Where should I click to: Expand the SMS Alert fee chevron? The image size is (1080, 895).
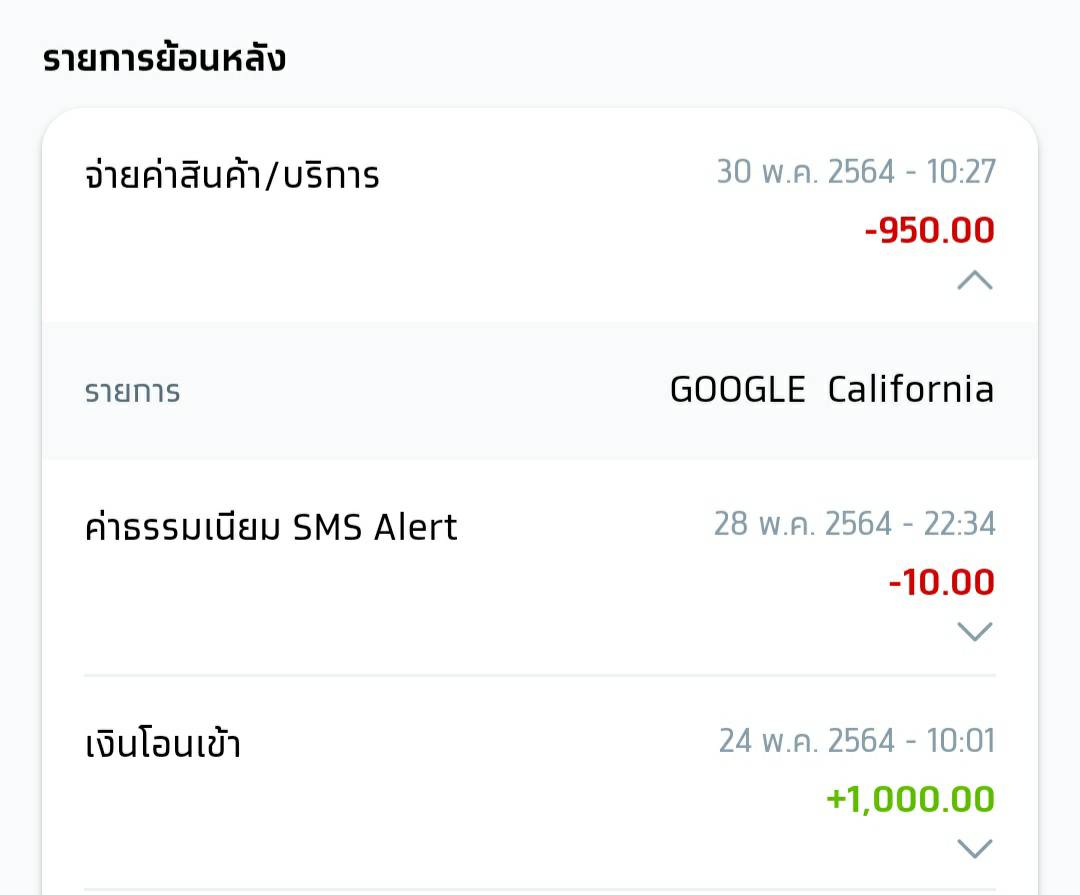[975, 631]
